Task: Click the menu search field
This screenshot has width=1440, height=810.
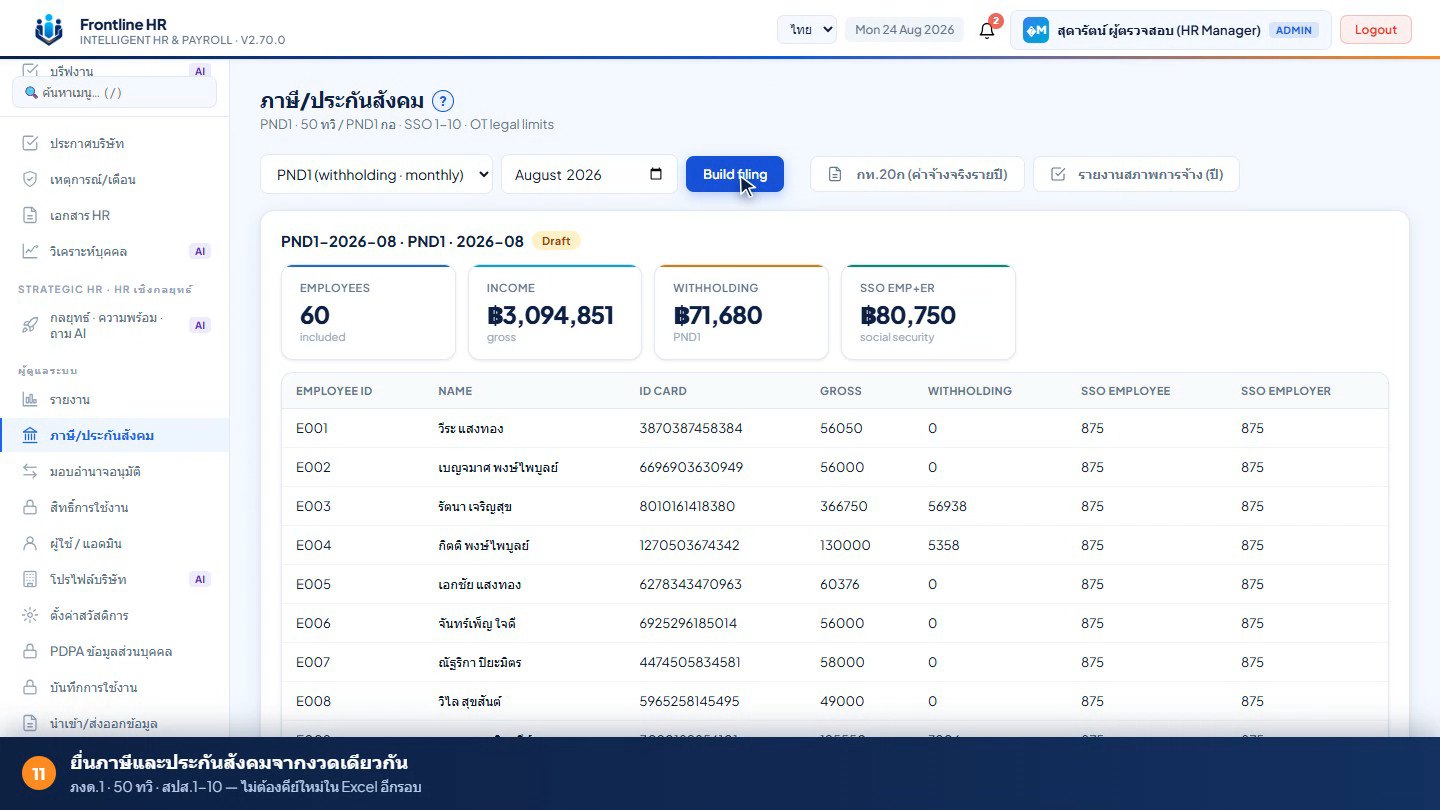Action: tap(114, 92)
